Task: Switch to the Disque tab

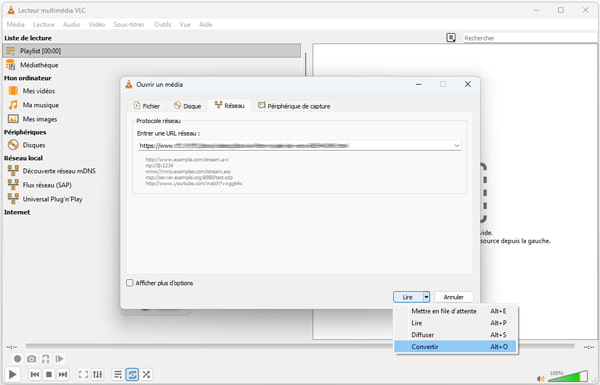Action: click(188, 106)
